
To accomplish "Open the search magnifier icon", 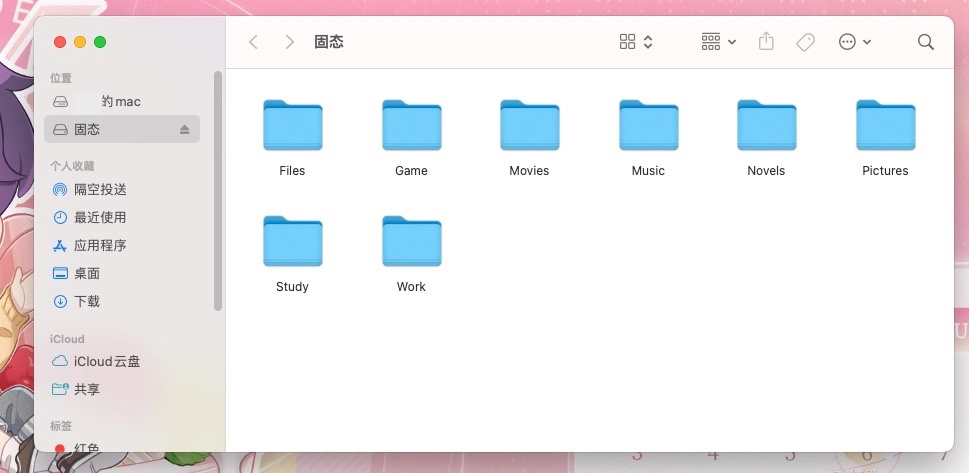I will (926, 42).
